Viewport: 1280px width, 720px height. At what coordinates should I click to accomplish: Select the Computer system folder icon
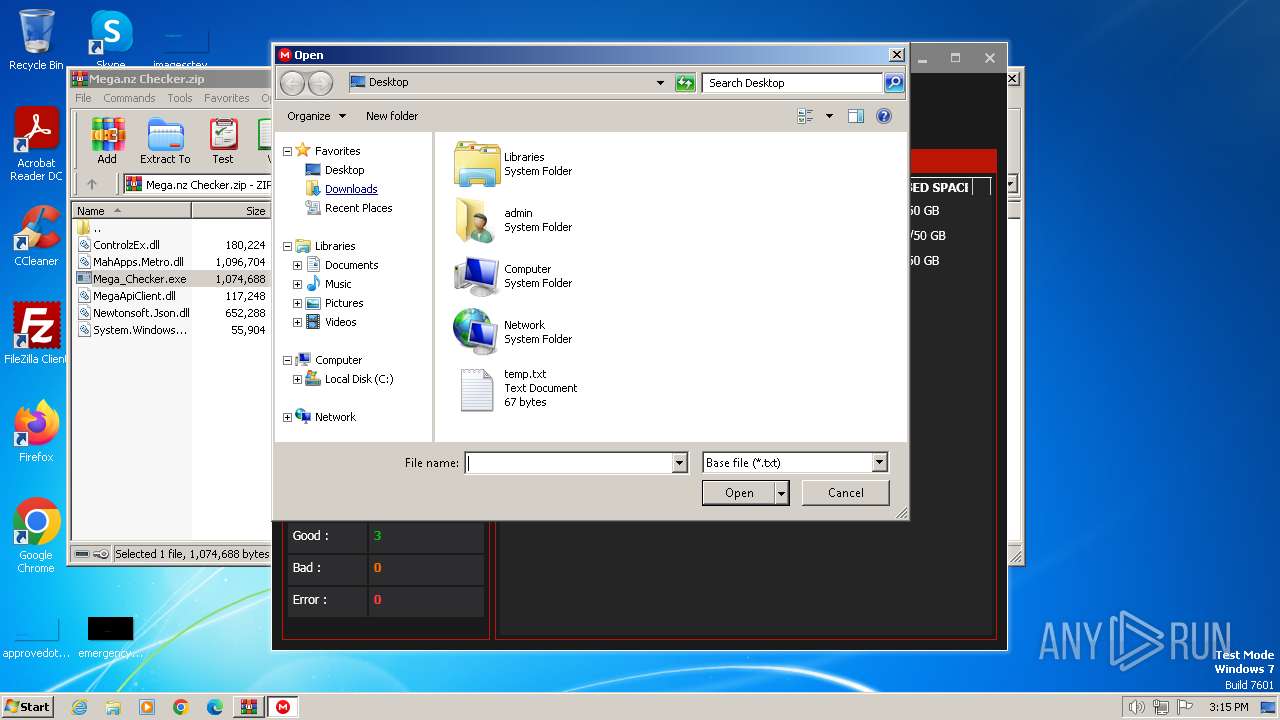476,276
